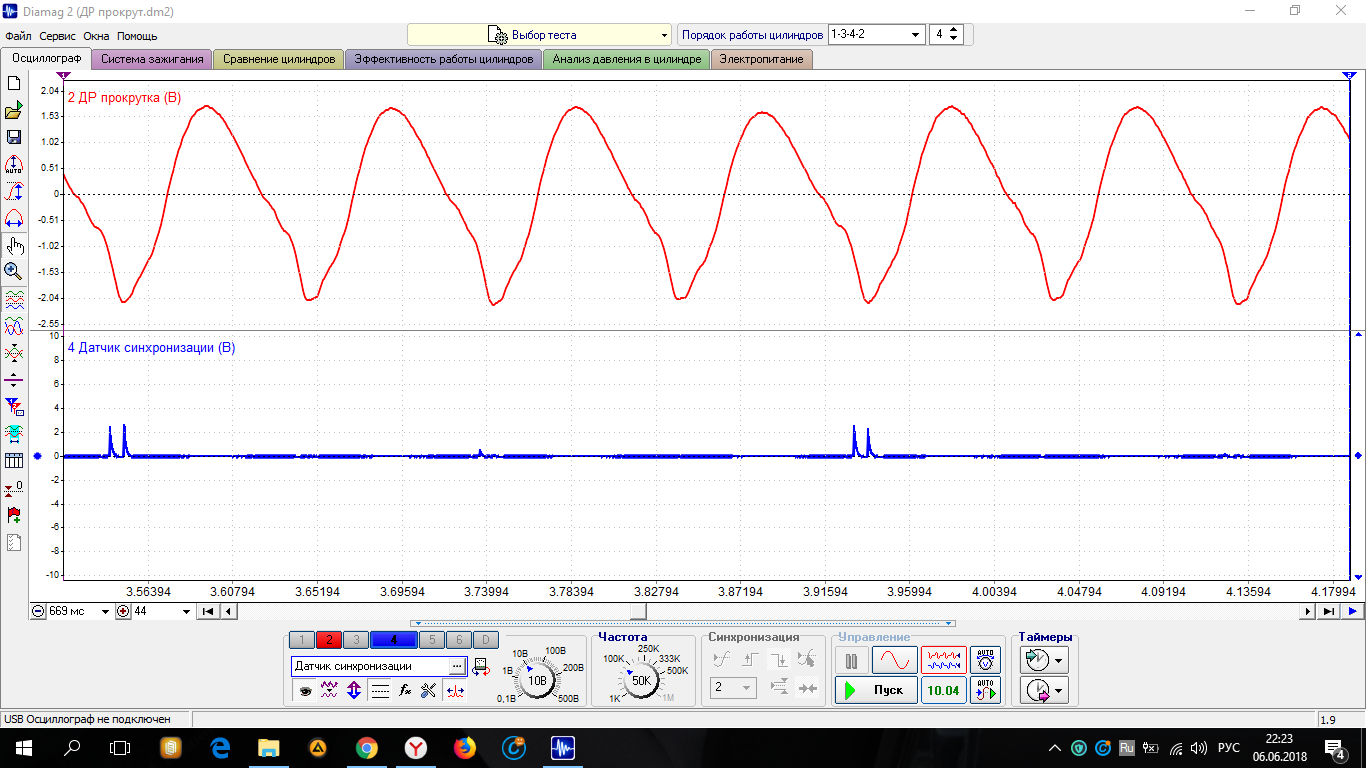
Task: Open the sync channel 2 dropdown
Action: point(733,688)
